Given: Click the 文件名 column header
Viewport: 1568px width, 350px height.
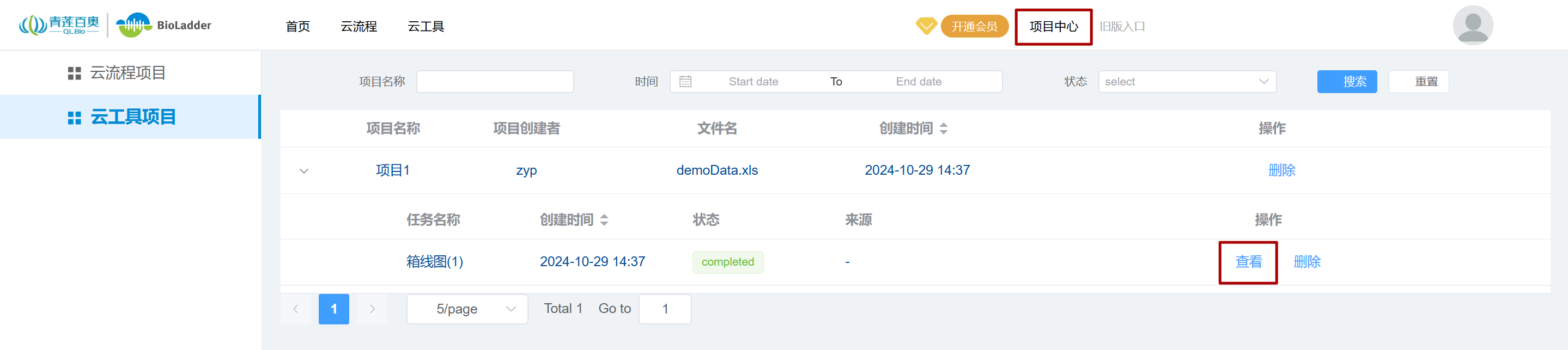Looking at the screenshot, I should 717,128.
